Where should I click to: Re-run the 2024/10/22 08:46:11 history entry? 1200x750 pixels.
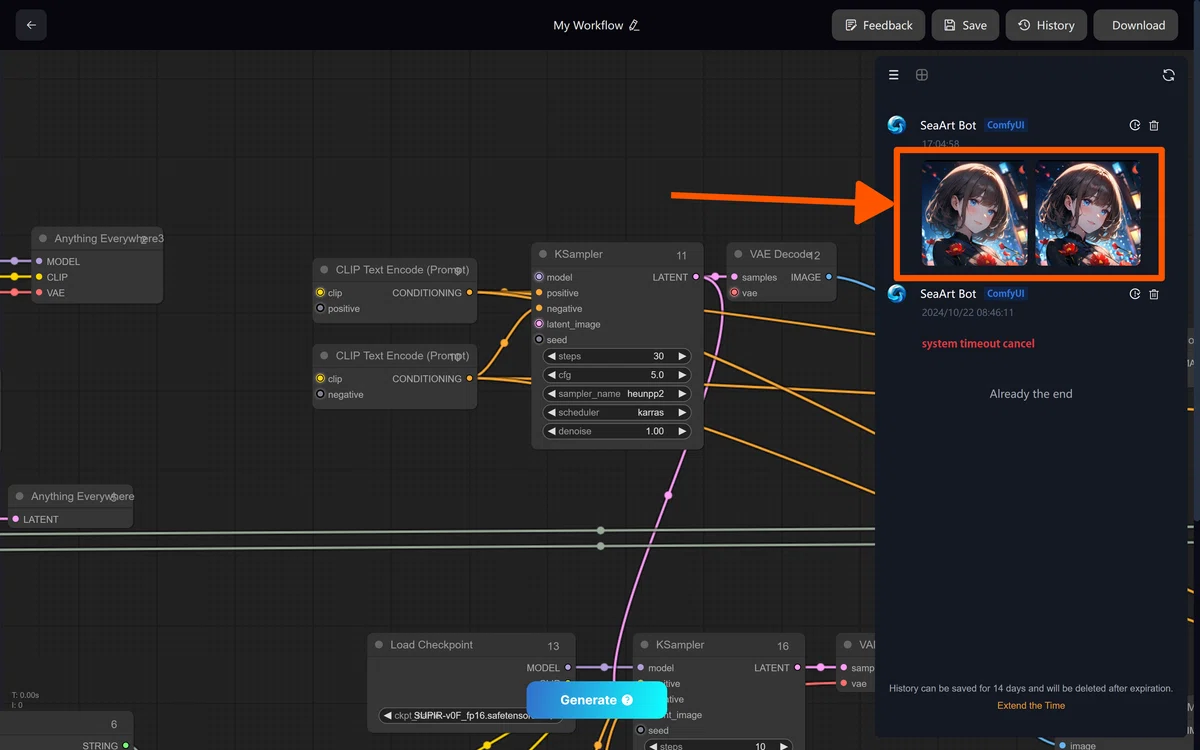1135,294
